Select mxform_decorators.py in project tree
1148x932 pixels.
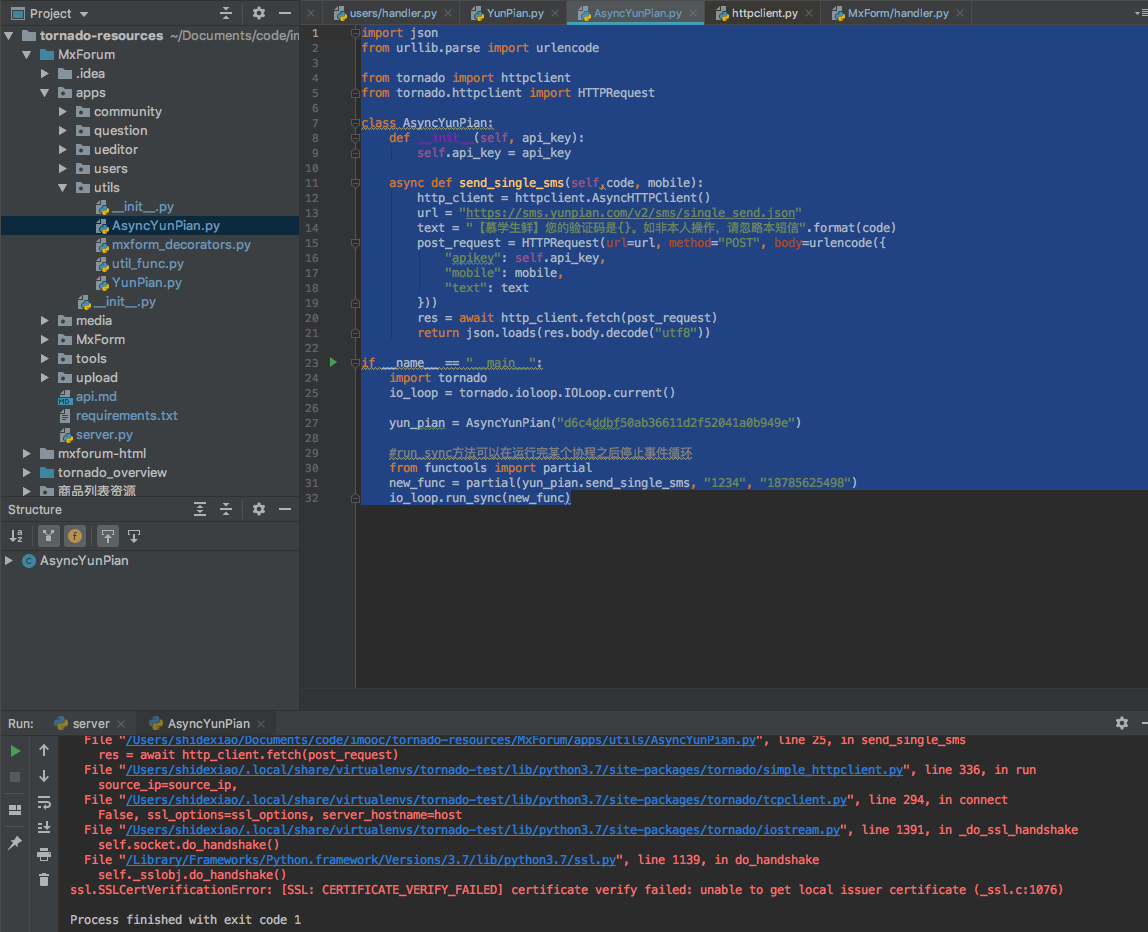[181, 245]
